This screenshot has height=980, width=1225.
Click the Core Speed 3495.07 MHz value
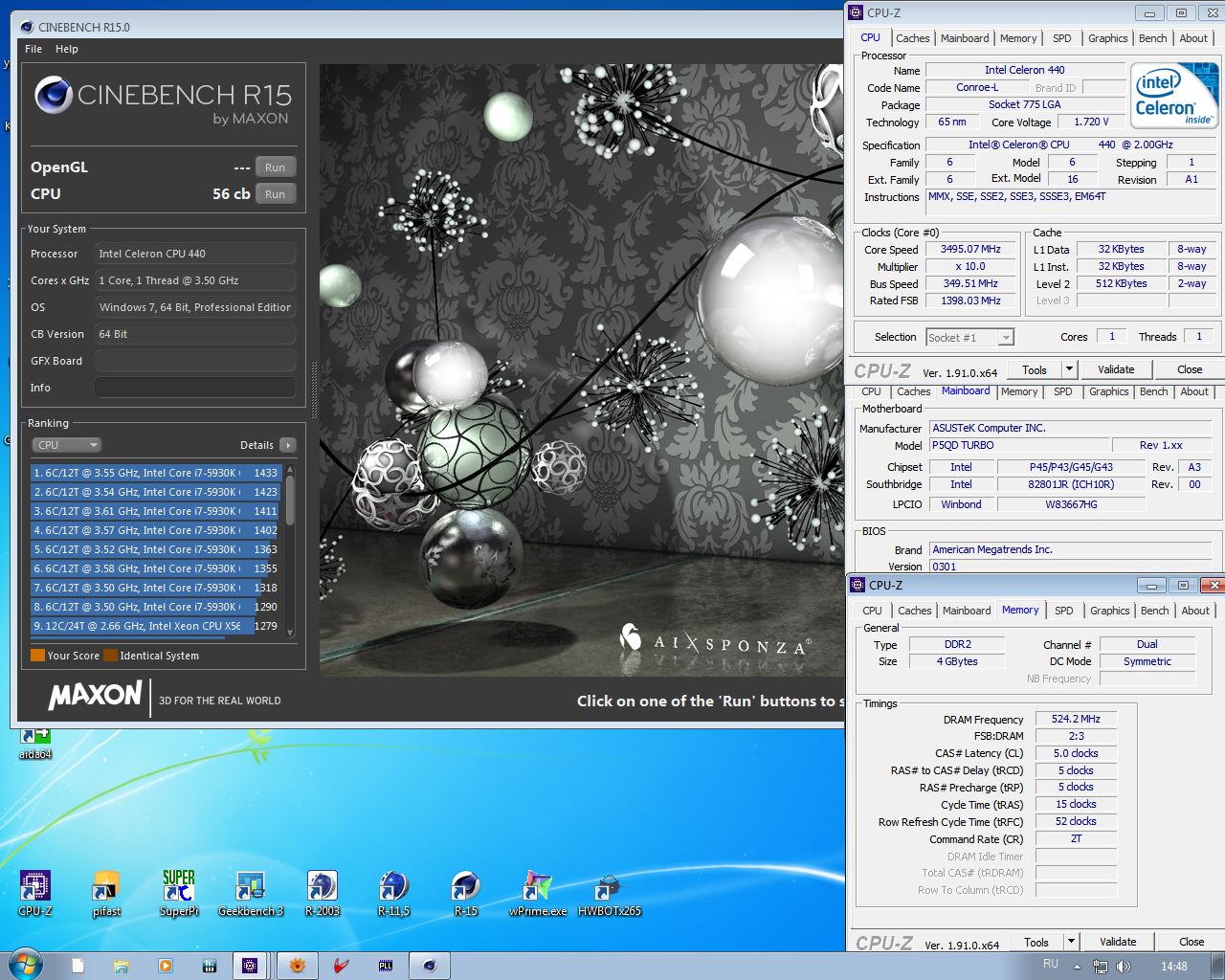click(970, 249)
